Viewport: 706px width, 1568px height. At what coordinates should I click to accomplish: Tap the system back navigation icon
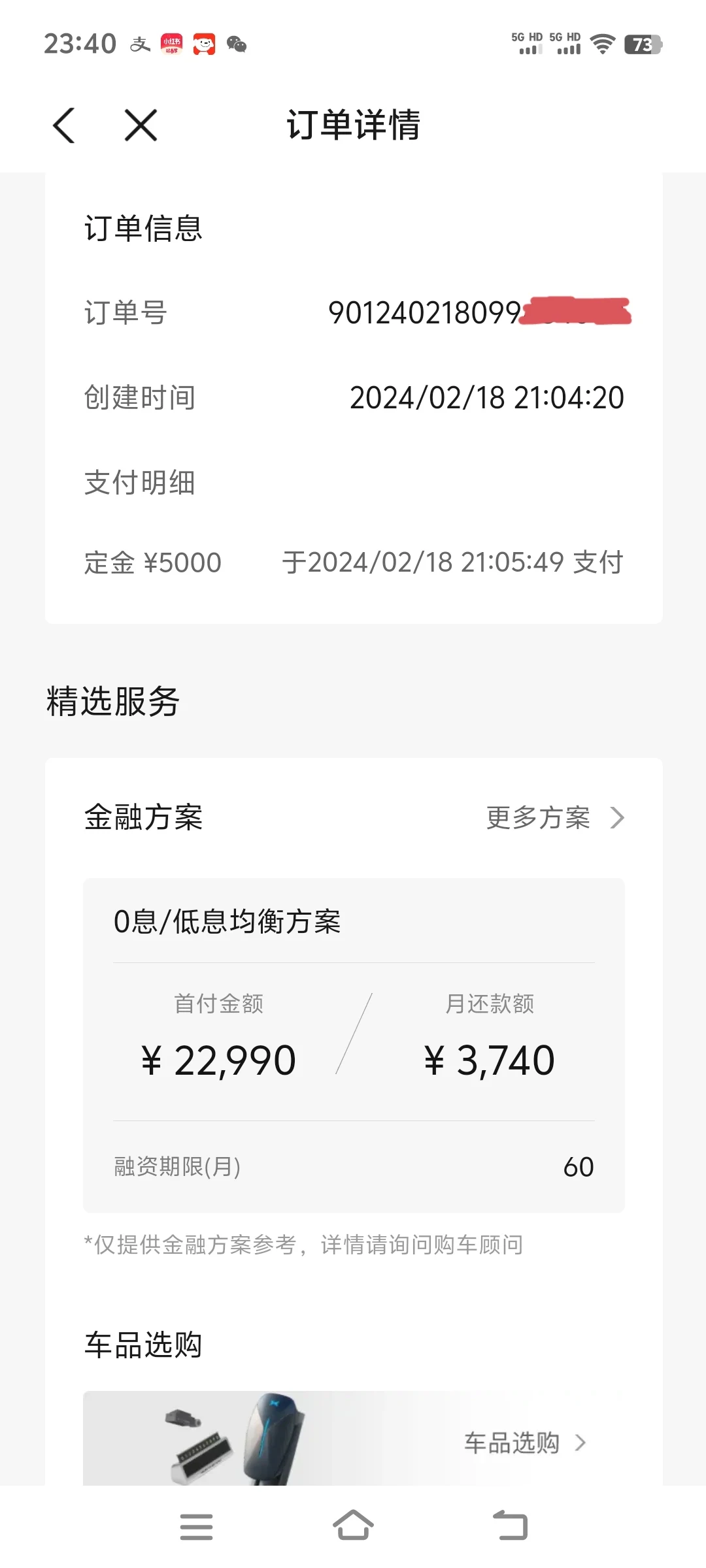click(x=510, y=1526)
